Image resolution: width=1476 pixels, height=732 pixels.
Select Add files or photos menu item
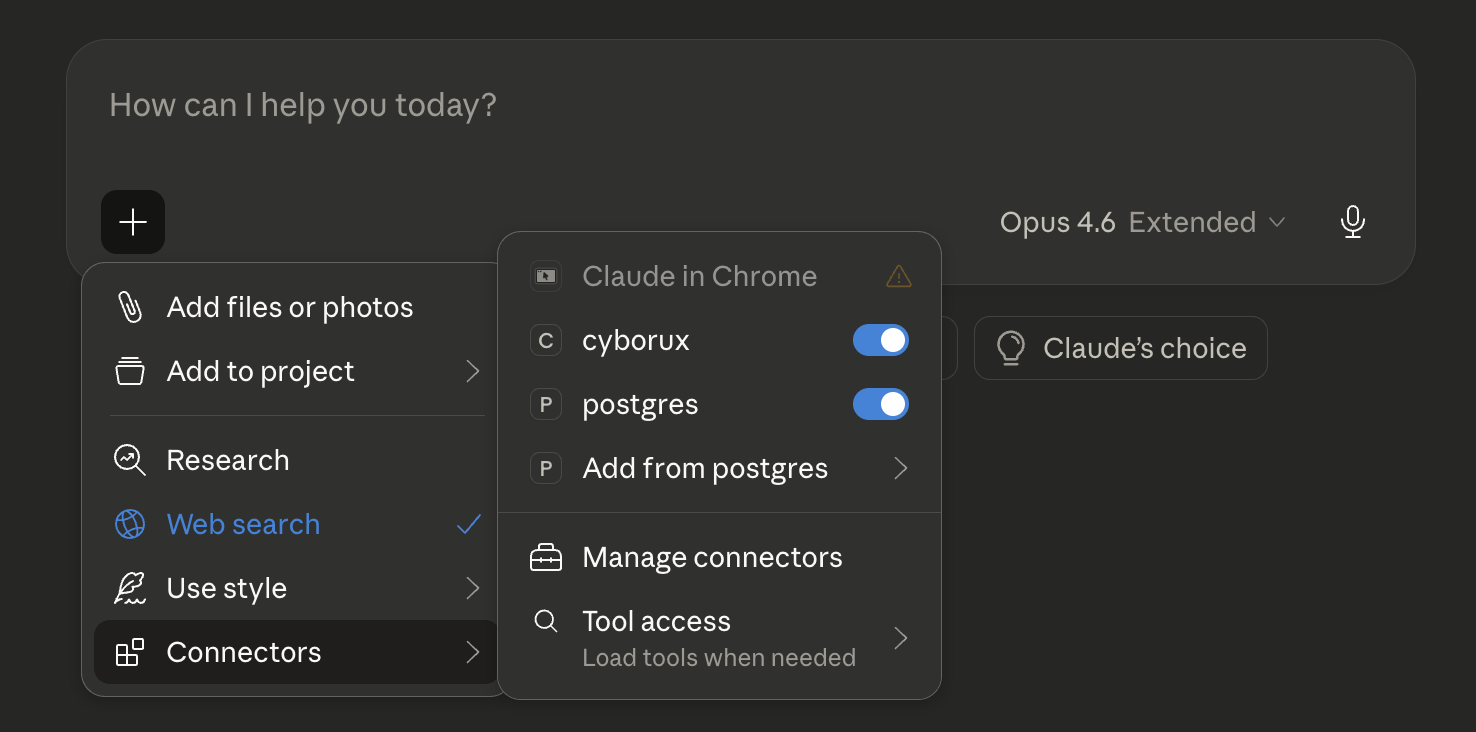pyautogui.click(x=289, y=307)
